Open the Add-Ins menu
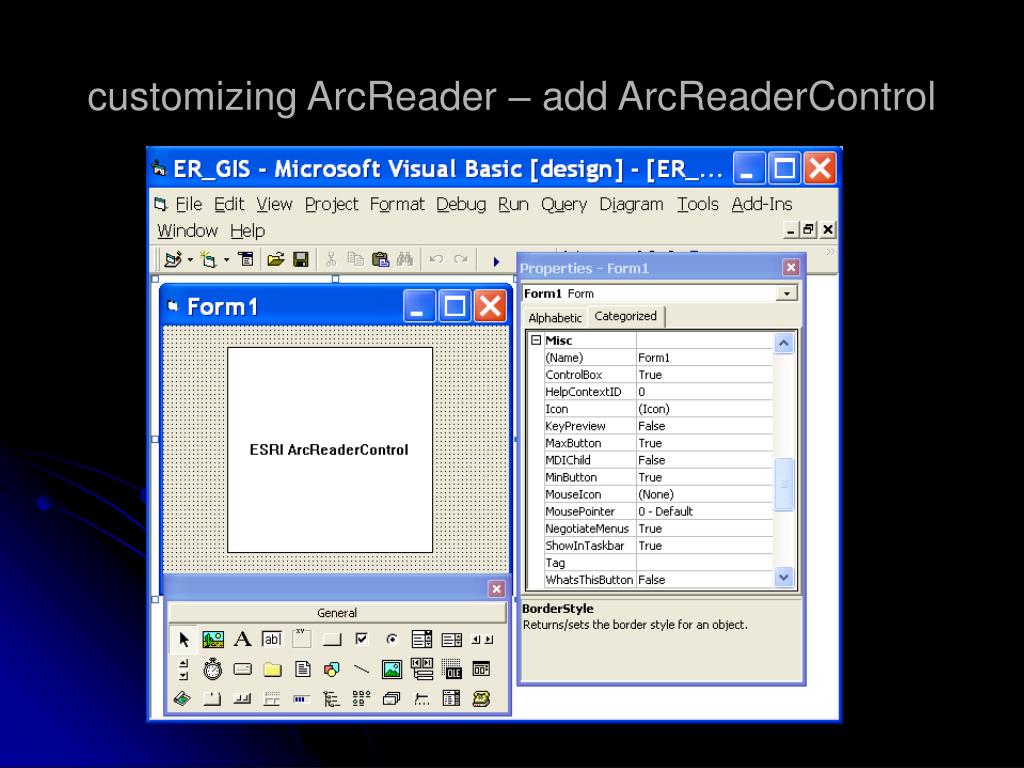Screen dimensions: 1024x768 tap(761, 204)
